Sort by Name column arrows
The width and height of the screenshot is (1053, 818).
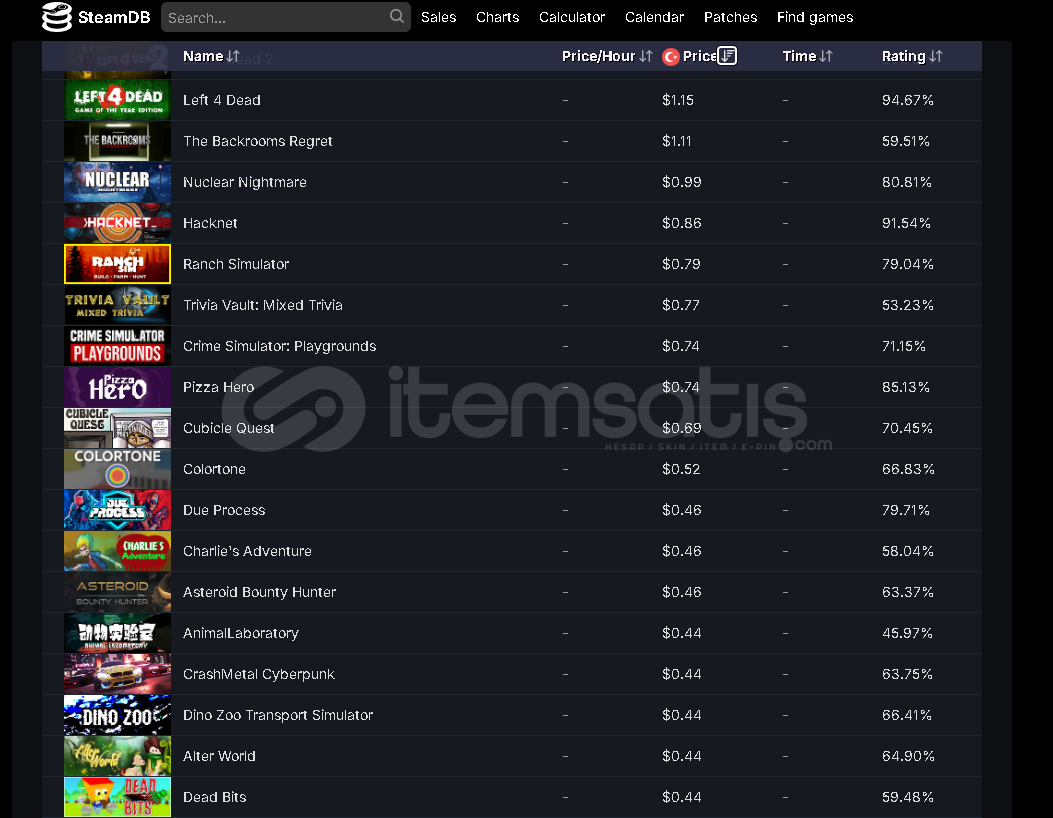233,56
